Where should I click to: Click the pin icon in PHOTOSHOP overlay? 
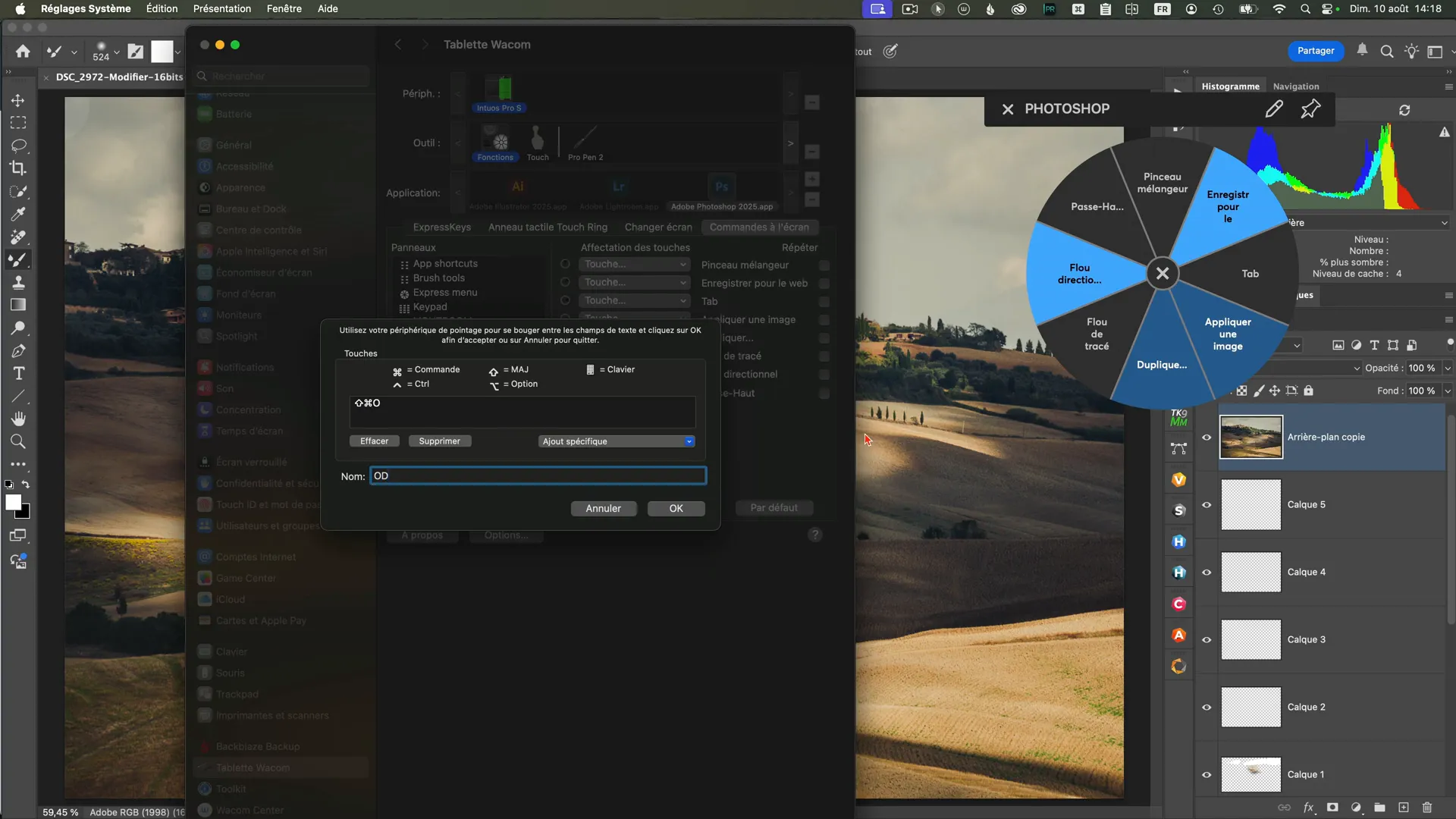tap(1310, 109)
